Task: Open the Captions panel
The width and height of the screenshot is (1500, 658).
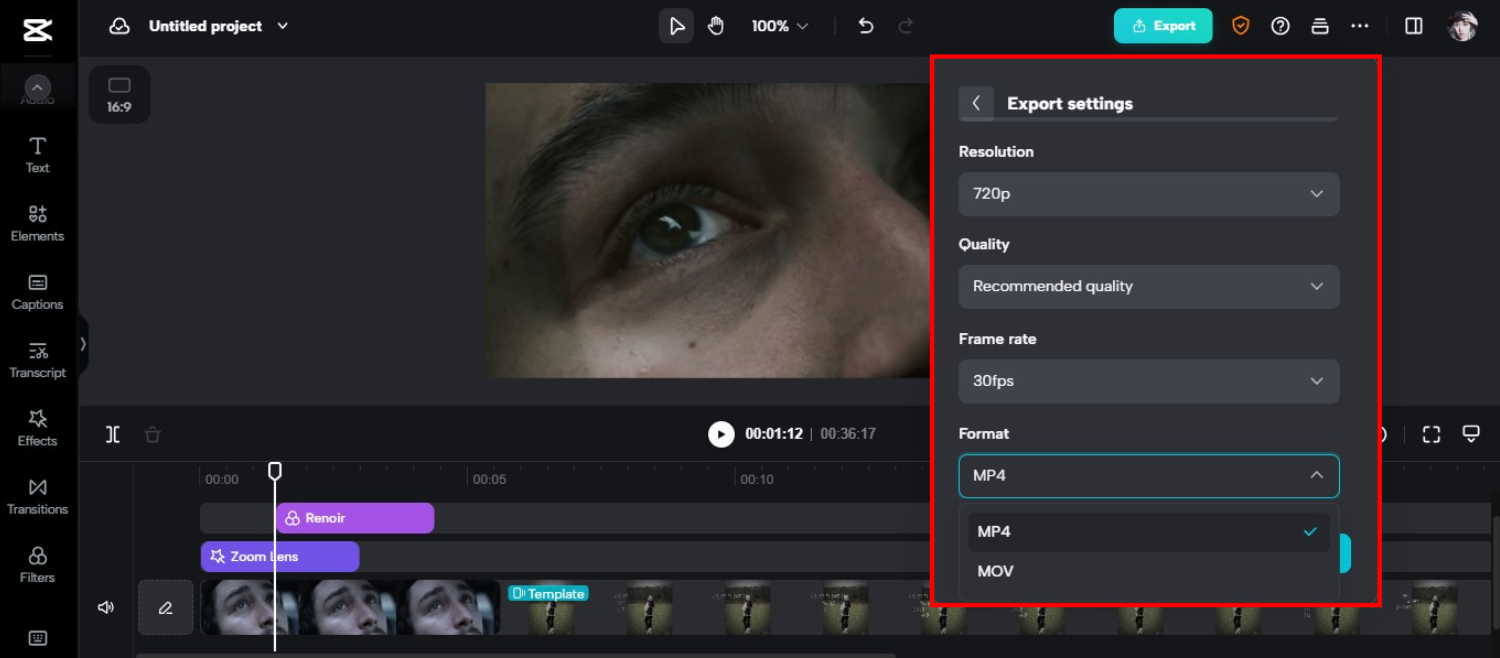Action: (x=37, y=292)
